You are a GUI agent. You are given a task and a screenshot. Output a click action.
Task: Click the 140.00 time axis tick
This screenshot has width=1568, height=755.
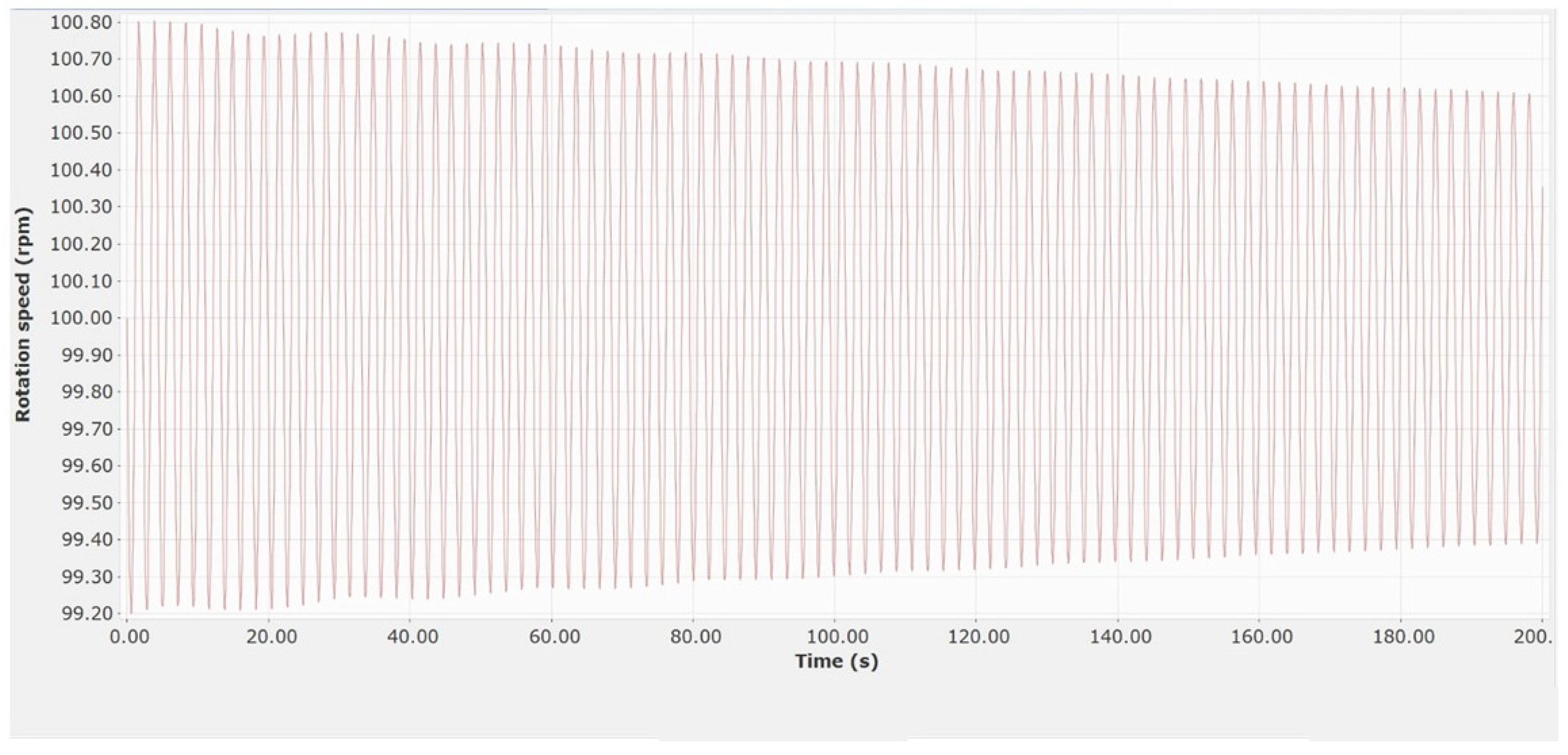tap(1120, 637)
